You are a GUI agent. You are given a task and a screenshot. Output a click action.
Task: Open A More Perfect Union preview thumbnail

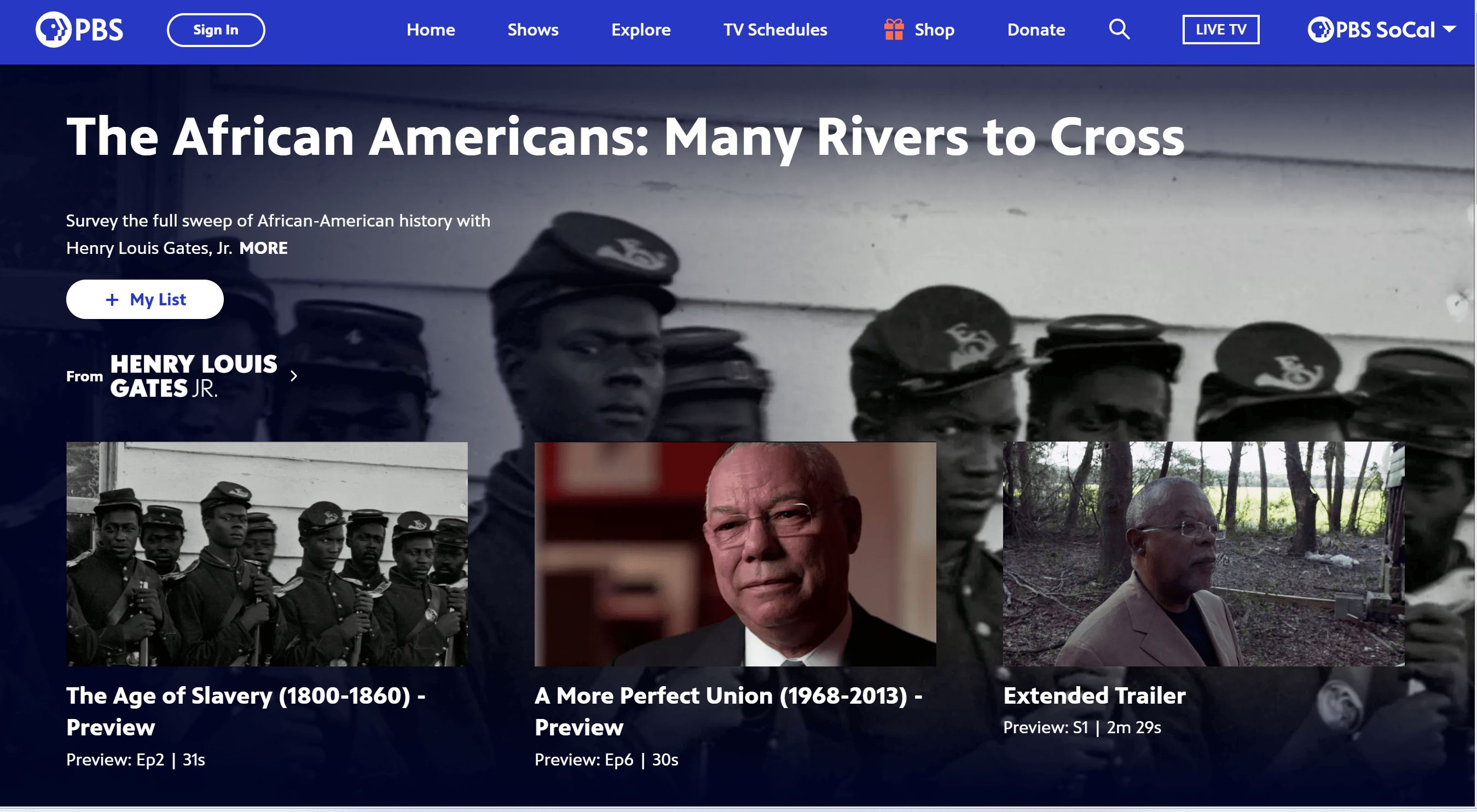pyautogui.click(x=735, y=554)
